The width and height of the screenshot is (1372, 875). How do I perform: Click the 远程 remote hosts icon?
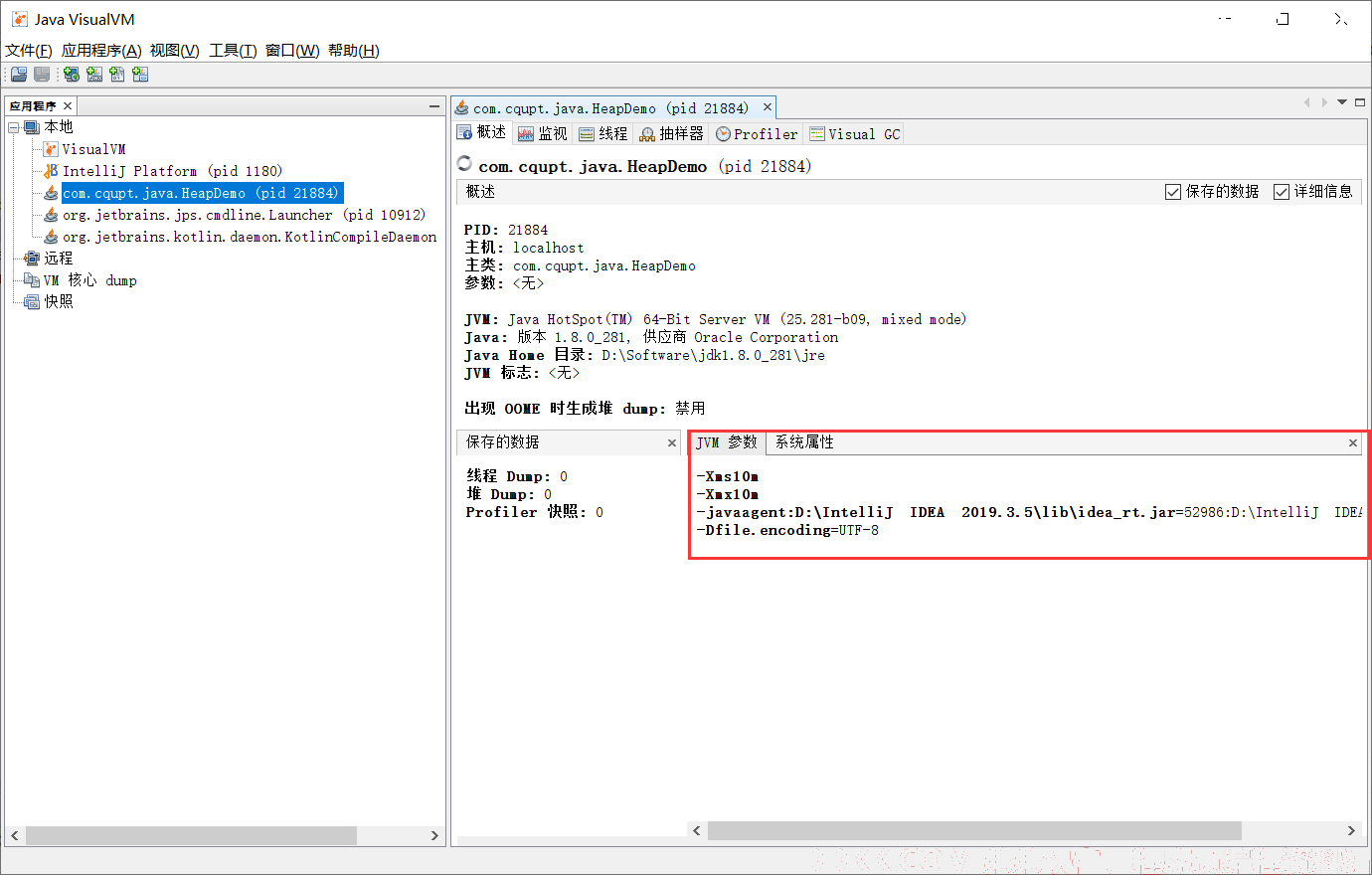(32, 259)
